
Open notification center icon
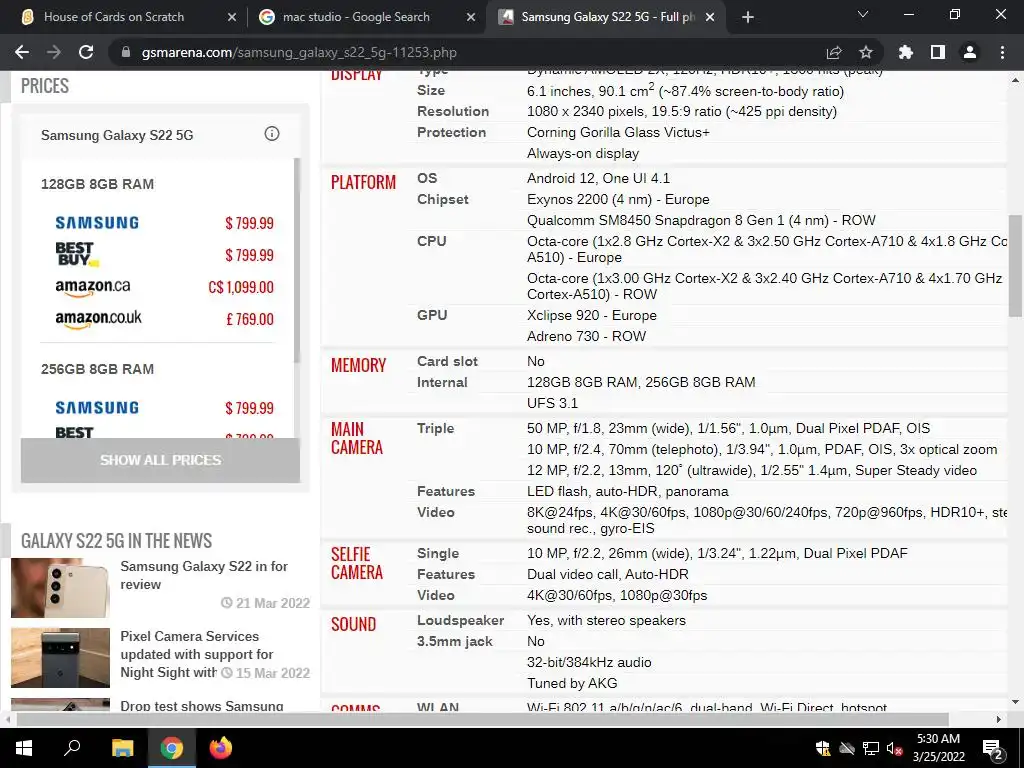click(x=993, y=748)
